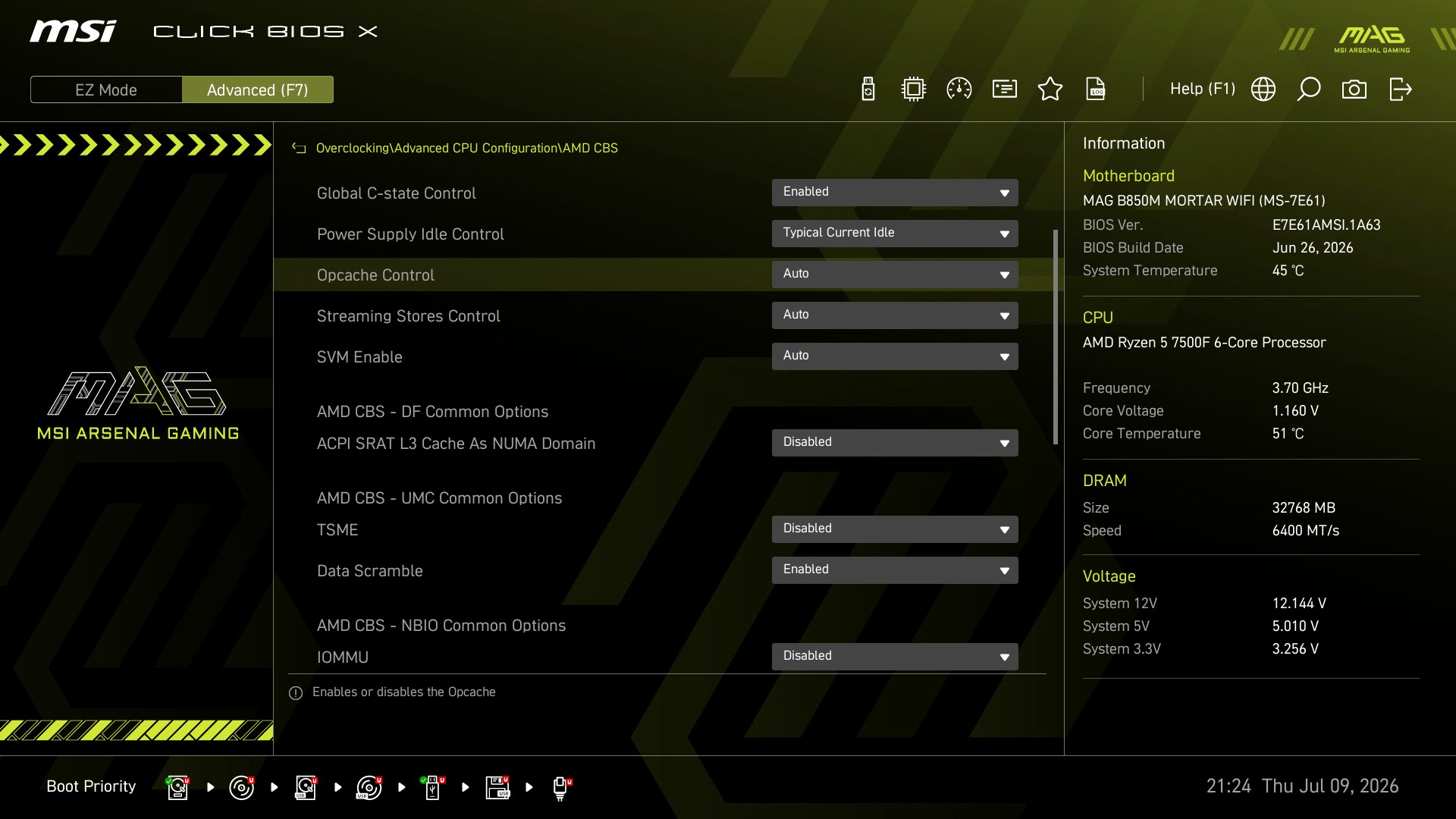Click the AMD Ryzen 5 7500F processor name
The height and width of the screenshot is (819, 1456).
pyautogui.click(x=1204, y=343)
